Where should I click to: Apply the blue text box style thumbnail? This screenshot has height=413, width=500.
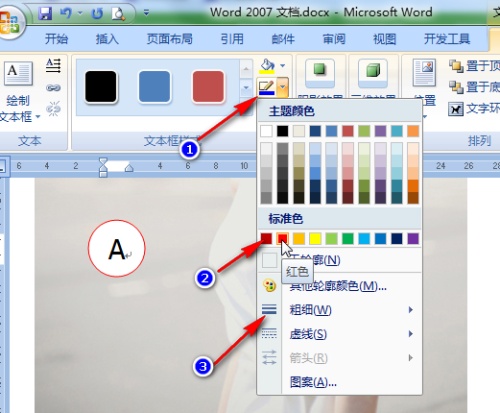tap(154, 87)
